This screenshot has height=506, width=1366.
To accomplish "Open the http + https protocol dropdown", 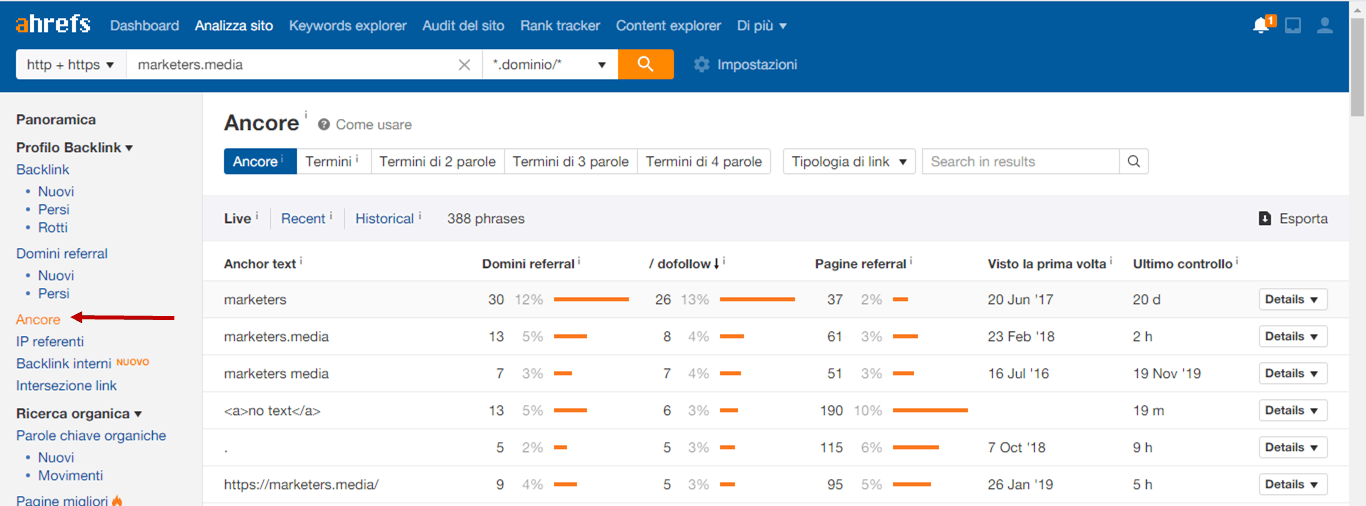I will 71,64.
